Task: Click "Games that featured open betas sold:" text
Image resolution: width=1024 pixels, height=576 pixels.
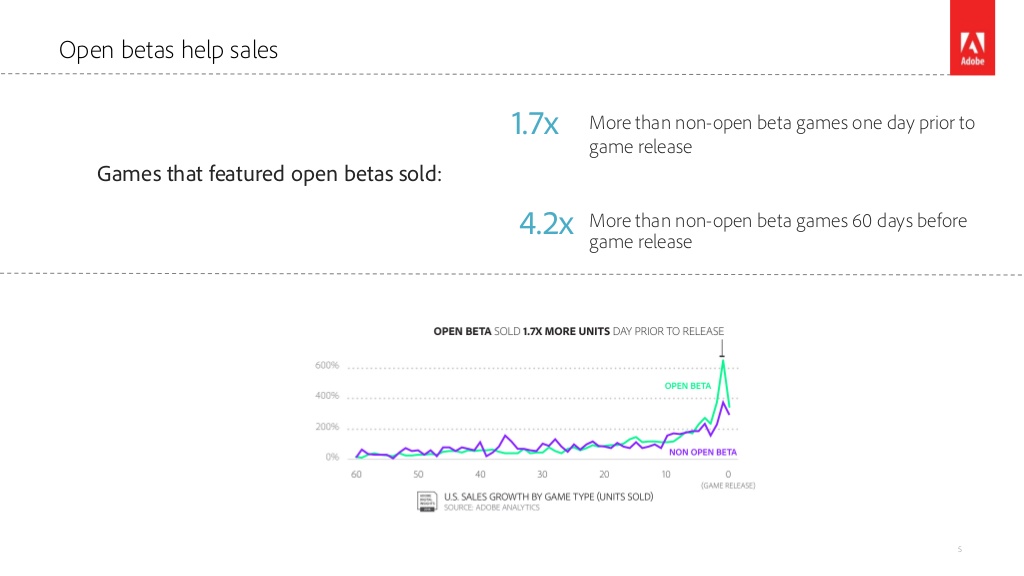Action: pyautogui.click(x=269, y=174)
